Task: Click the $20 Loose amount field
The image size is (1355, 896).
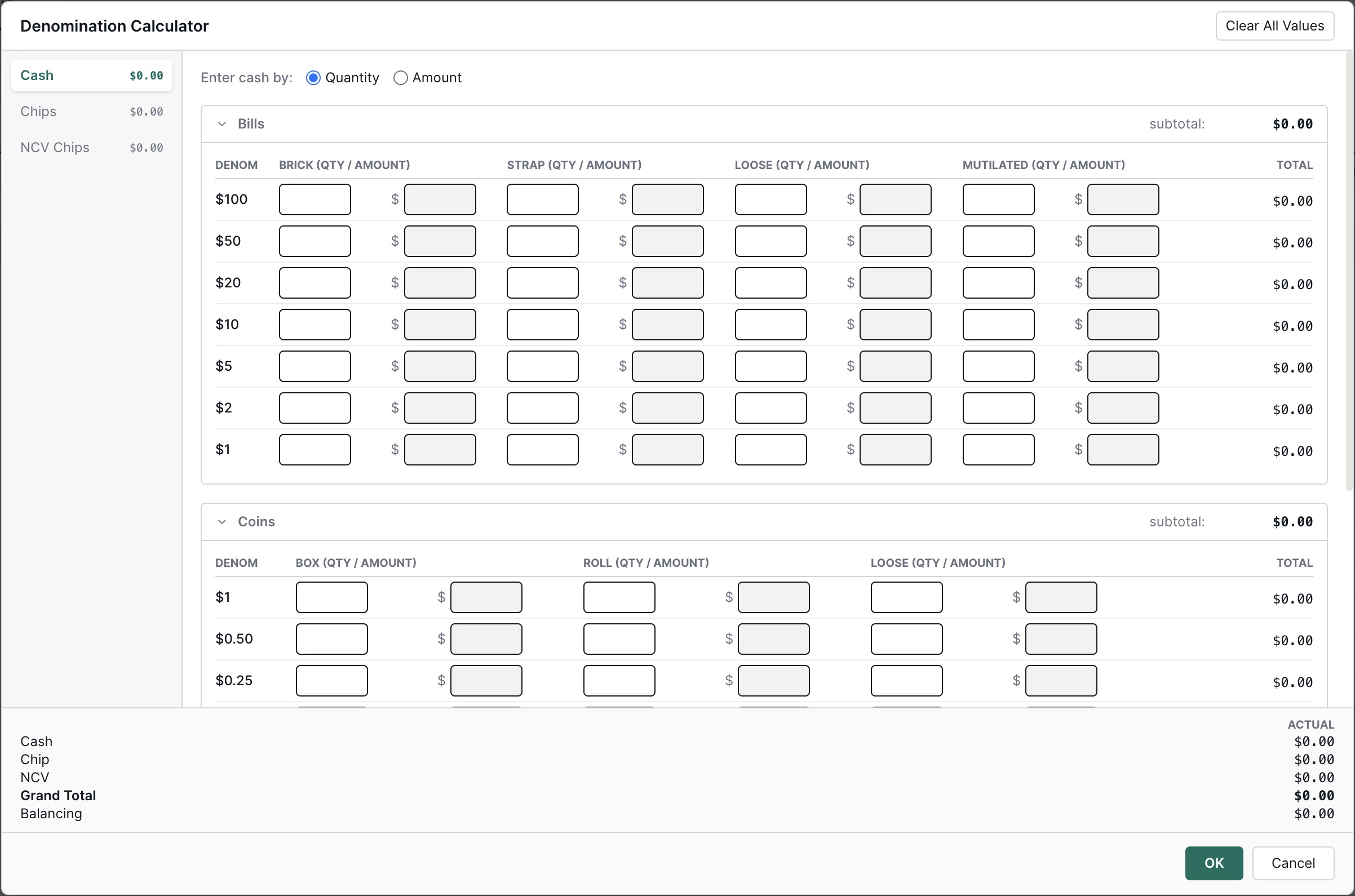Action: (896, 283)
